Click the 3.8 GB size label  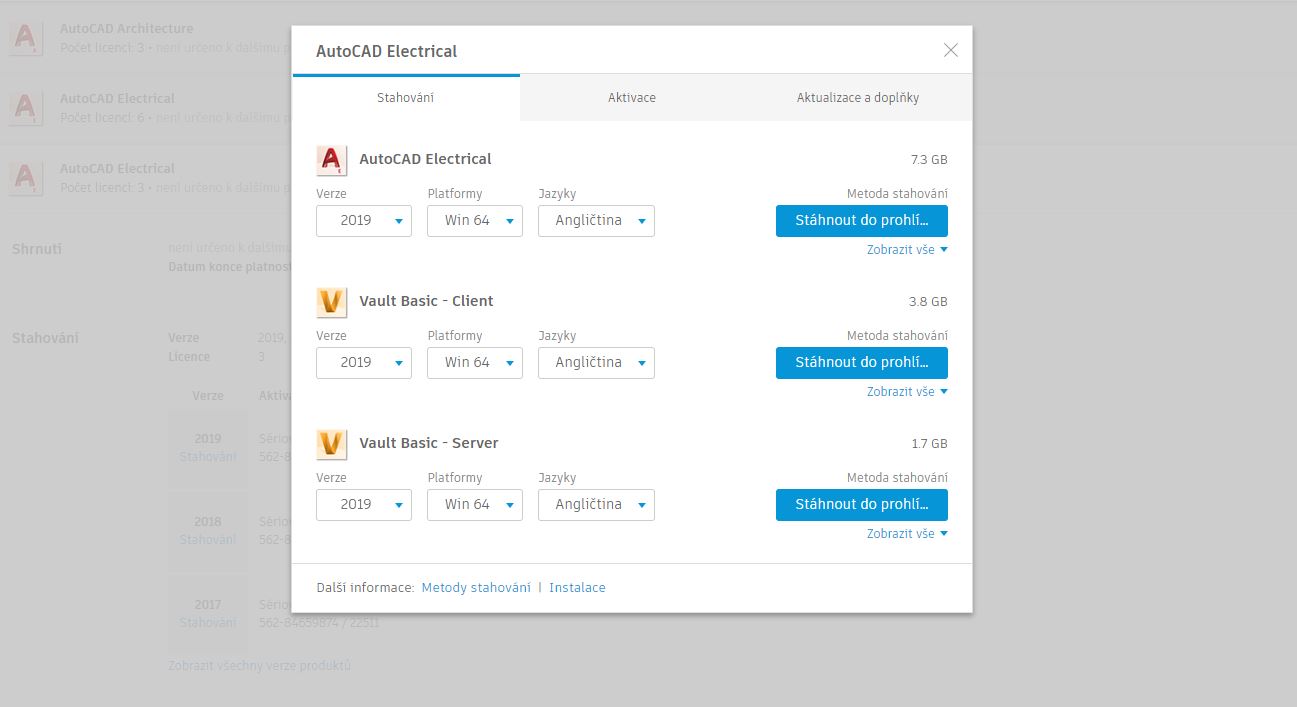click(929, 302)
